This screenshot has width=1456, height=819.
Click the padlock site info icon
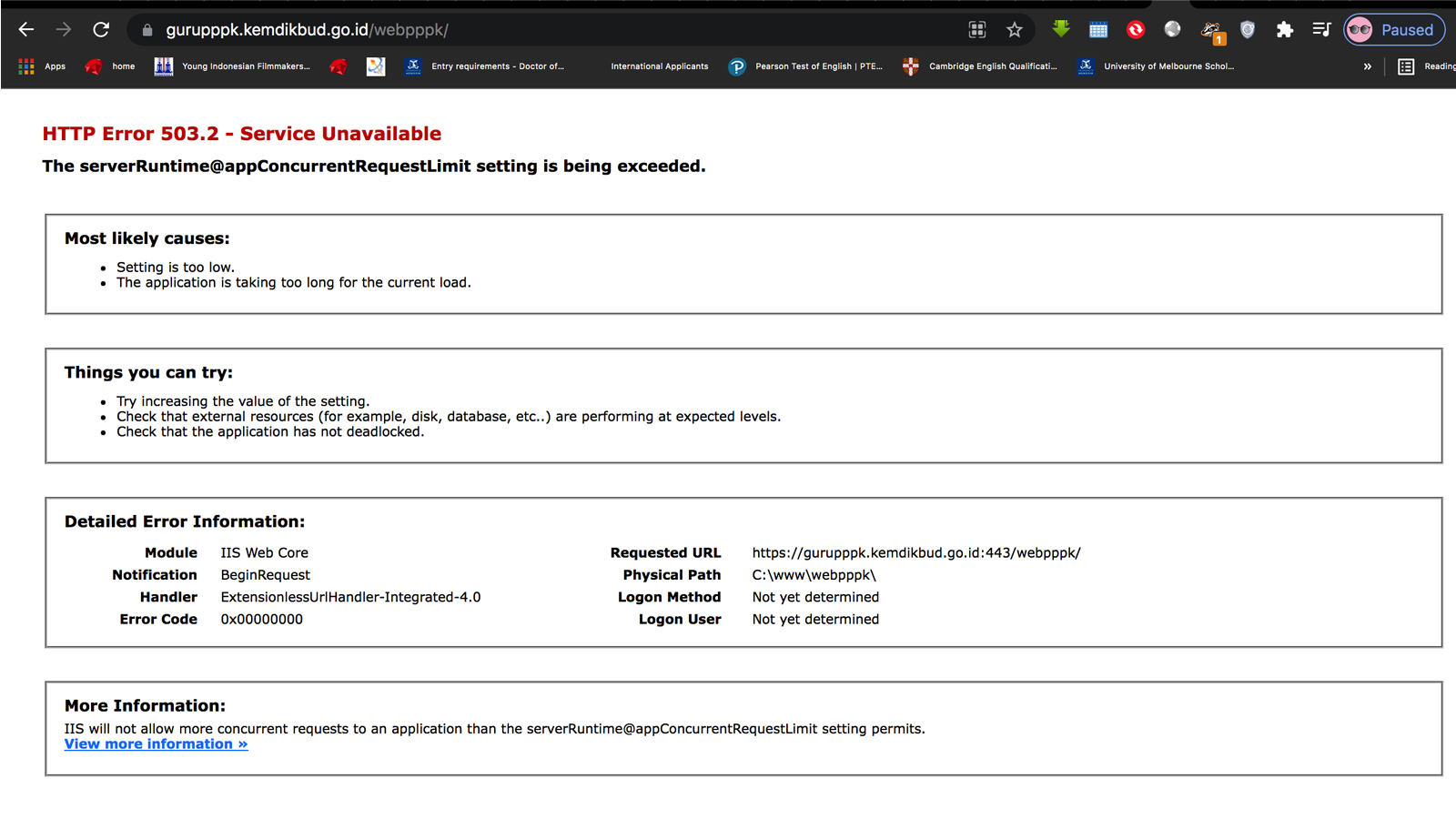click(x=147, y=30)
